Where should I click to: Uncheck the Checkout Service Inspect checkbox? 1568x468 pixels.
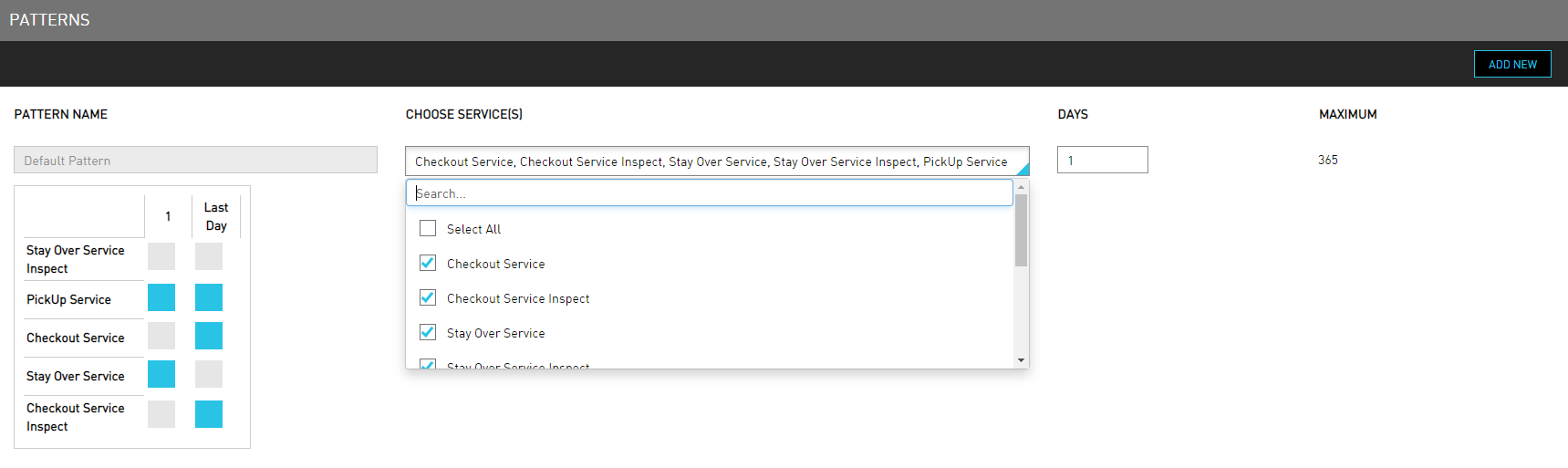coord(428,297)
